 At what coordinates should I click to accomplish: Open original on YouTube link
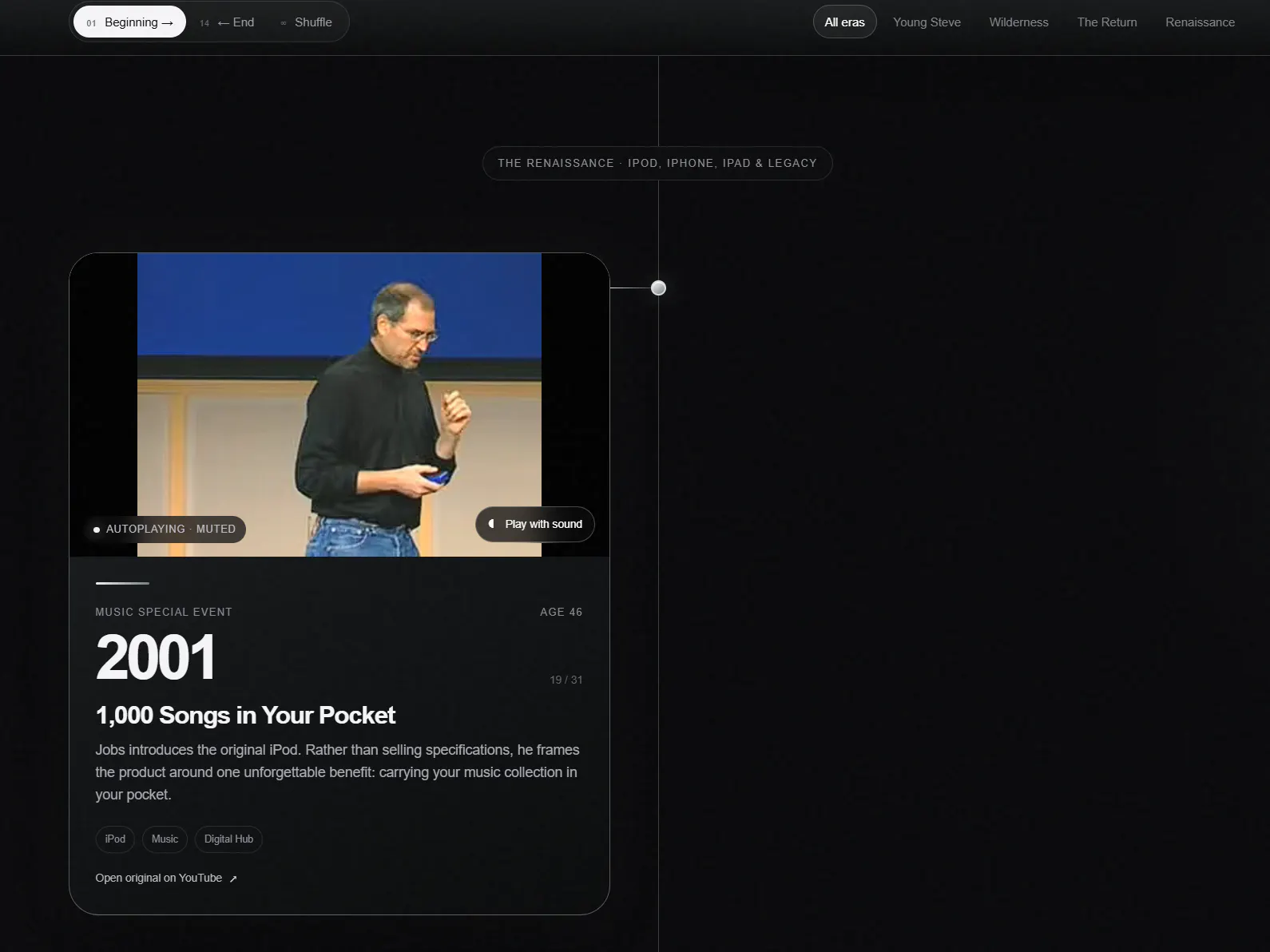(x=166, y=878)
